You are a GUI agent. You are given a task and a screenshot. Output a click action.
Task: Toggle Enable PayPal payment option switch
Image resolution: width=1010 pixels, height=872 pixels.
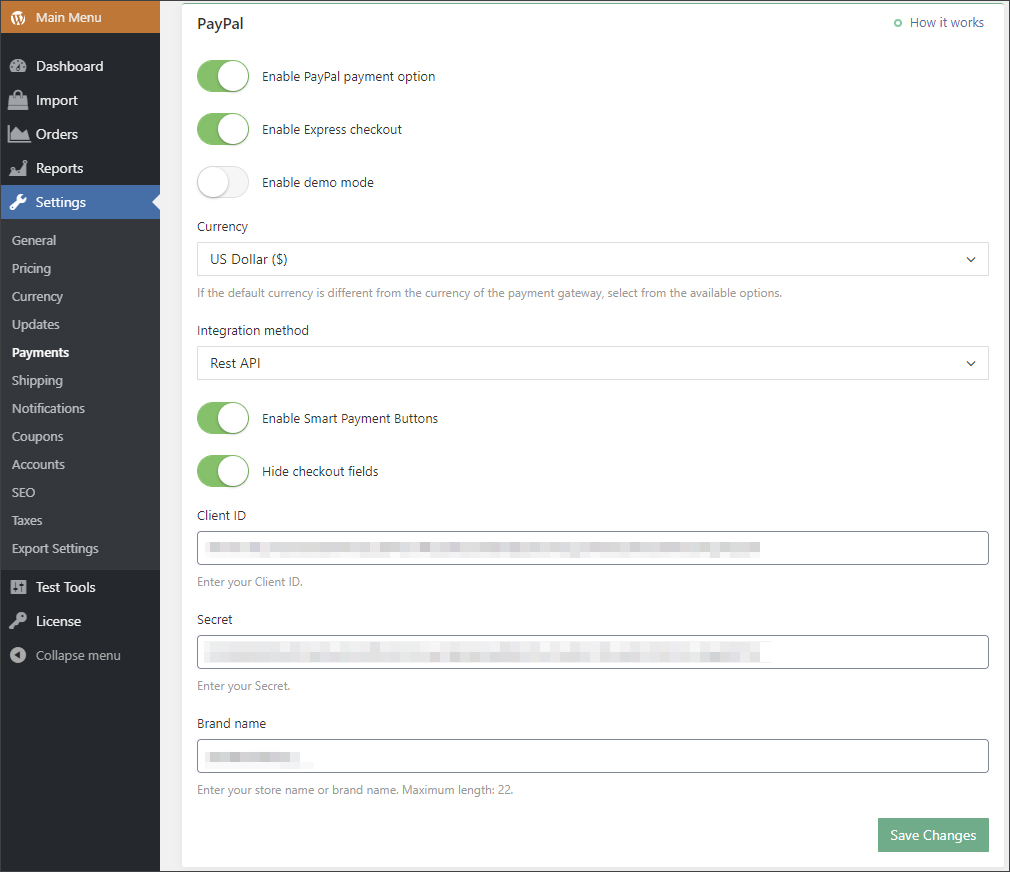coord(223,77)
